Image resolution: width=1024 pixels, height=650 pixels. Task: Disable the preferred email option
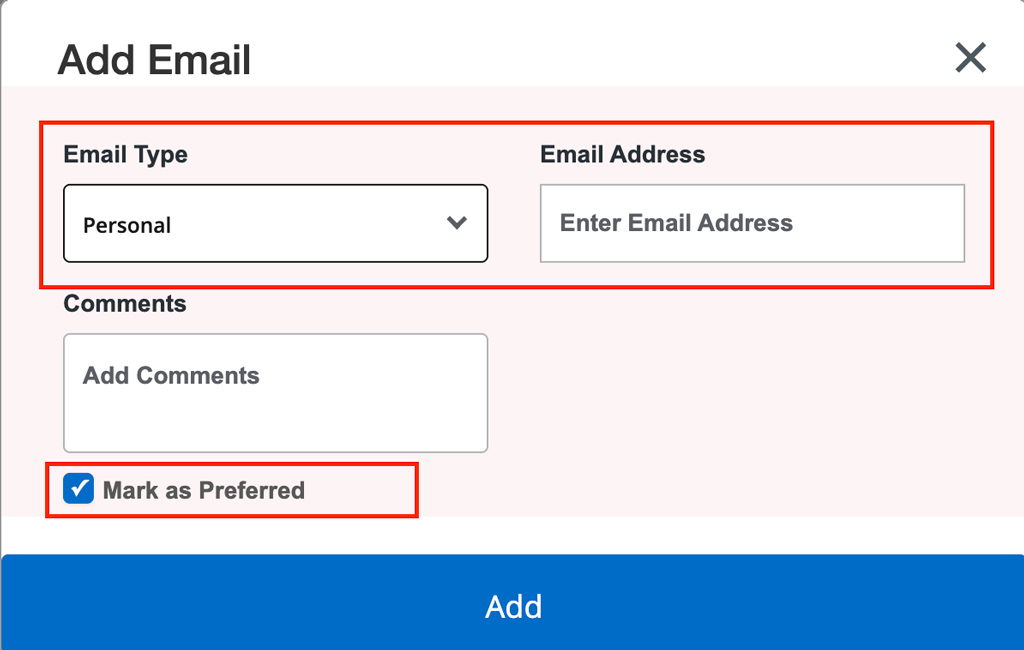pos(78,489)
